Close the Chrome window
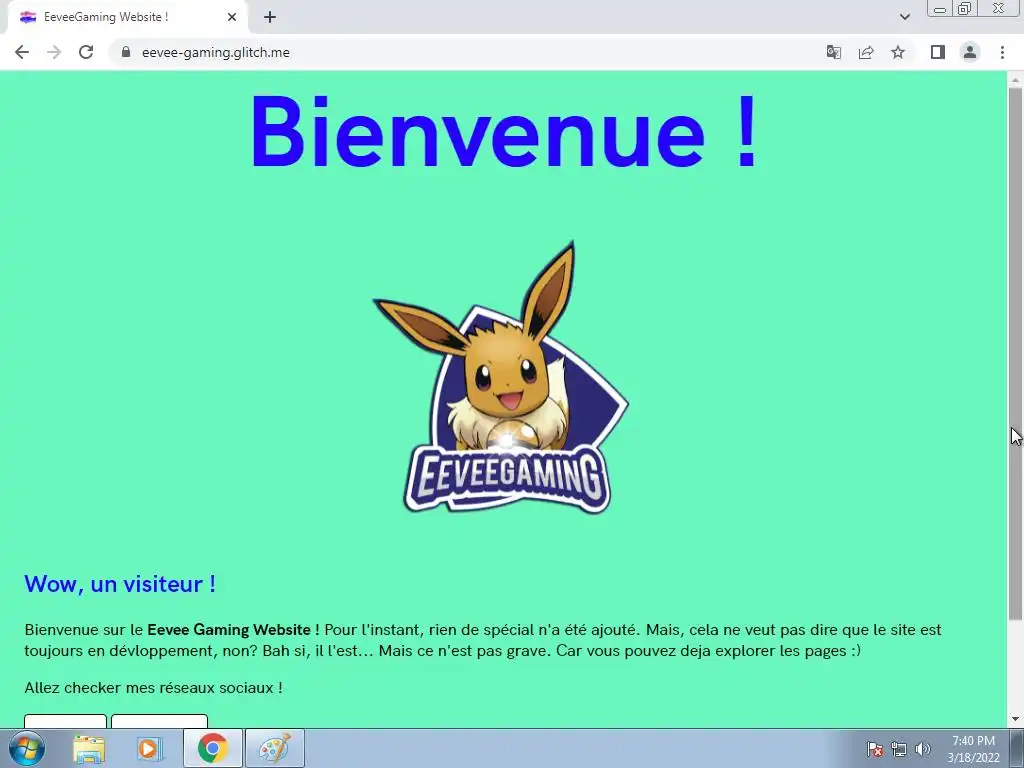 (999, 8)
